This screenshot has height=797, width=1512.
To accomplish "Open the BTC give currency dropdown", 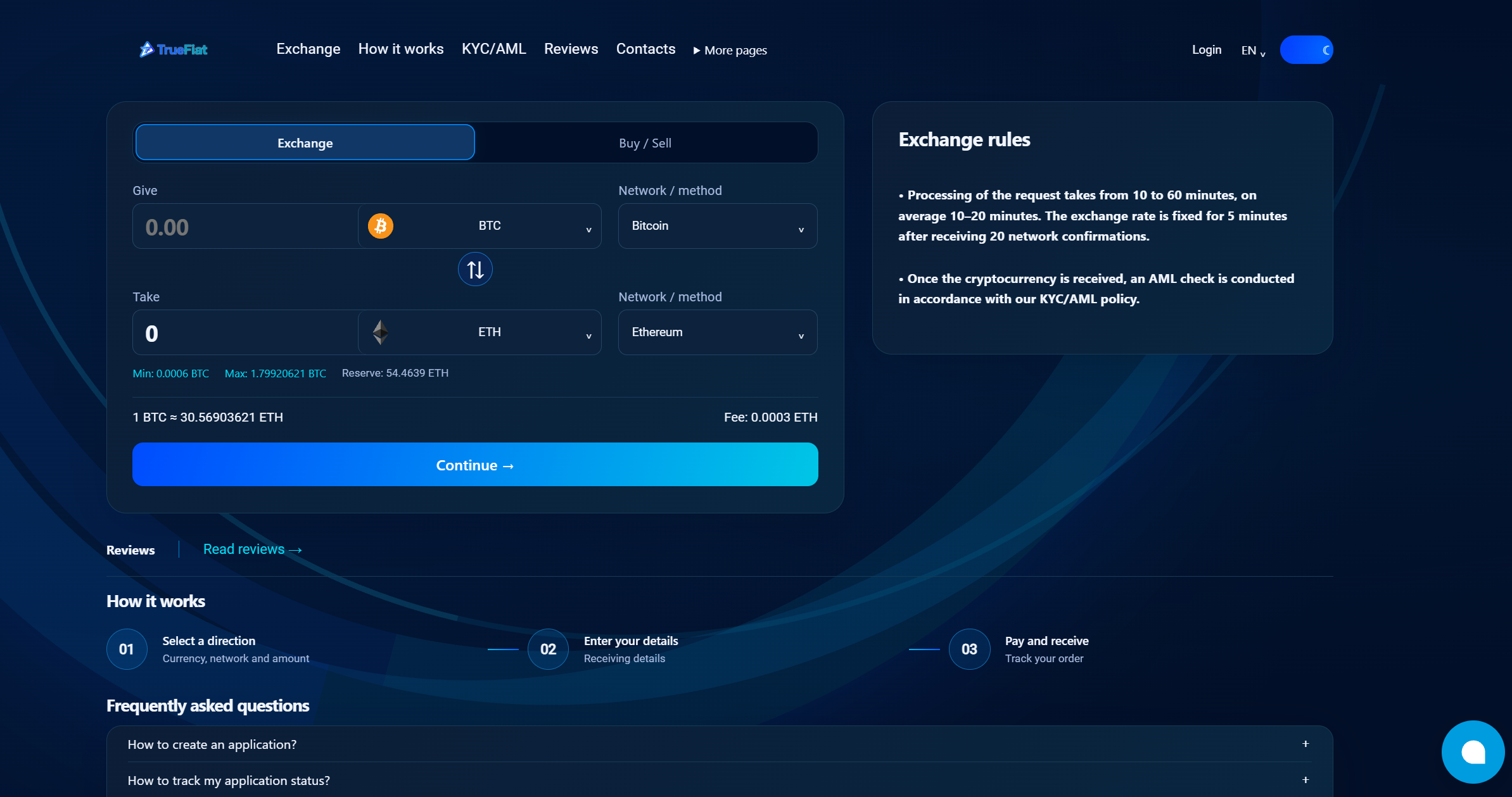I will pos(480,226).
